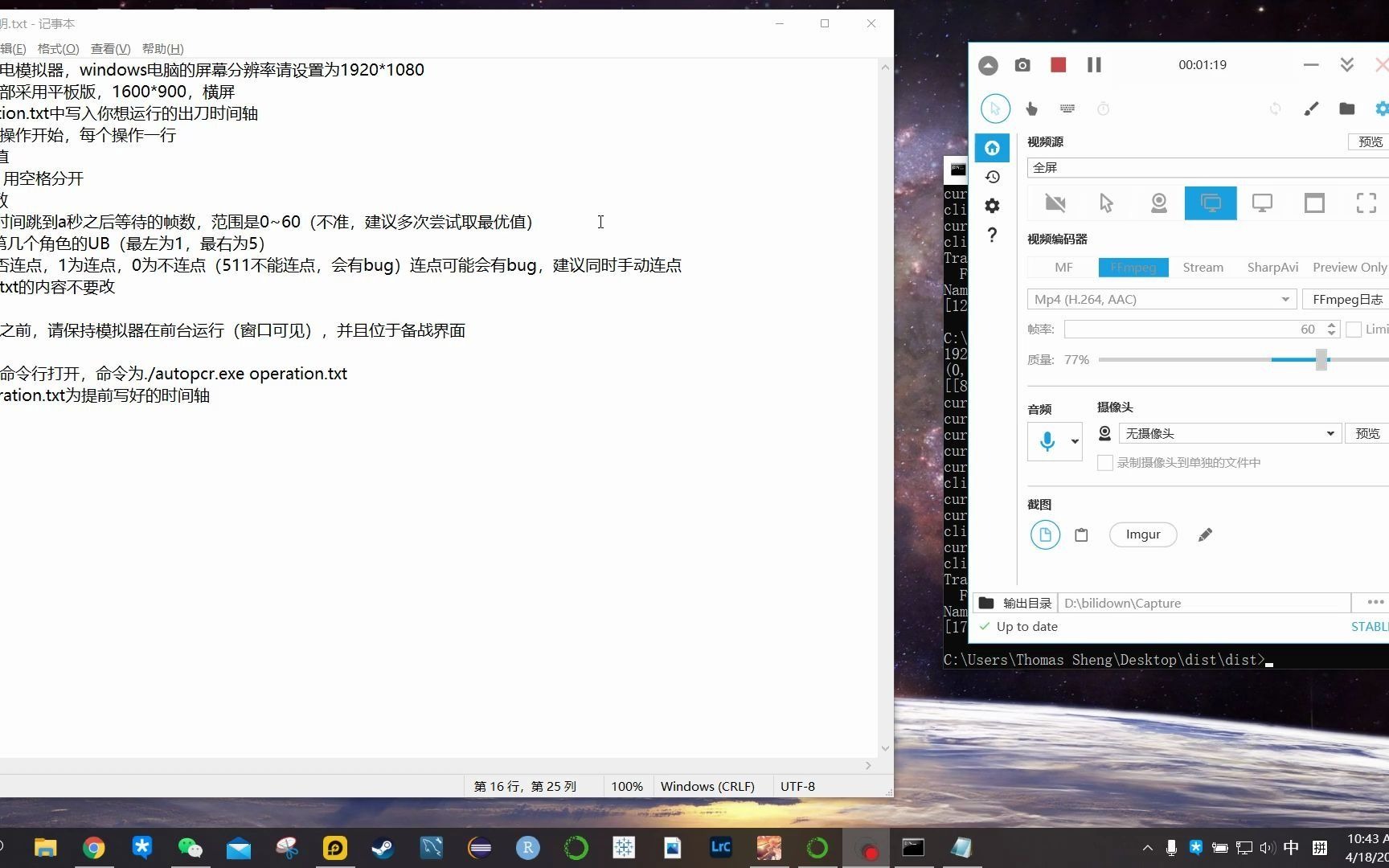Click the refresh arrows icon in Captura
The height and width of the screenshot is (868, 1389).
(1275, 108)
